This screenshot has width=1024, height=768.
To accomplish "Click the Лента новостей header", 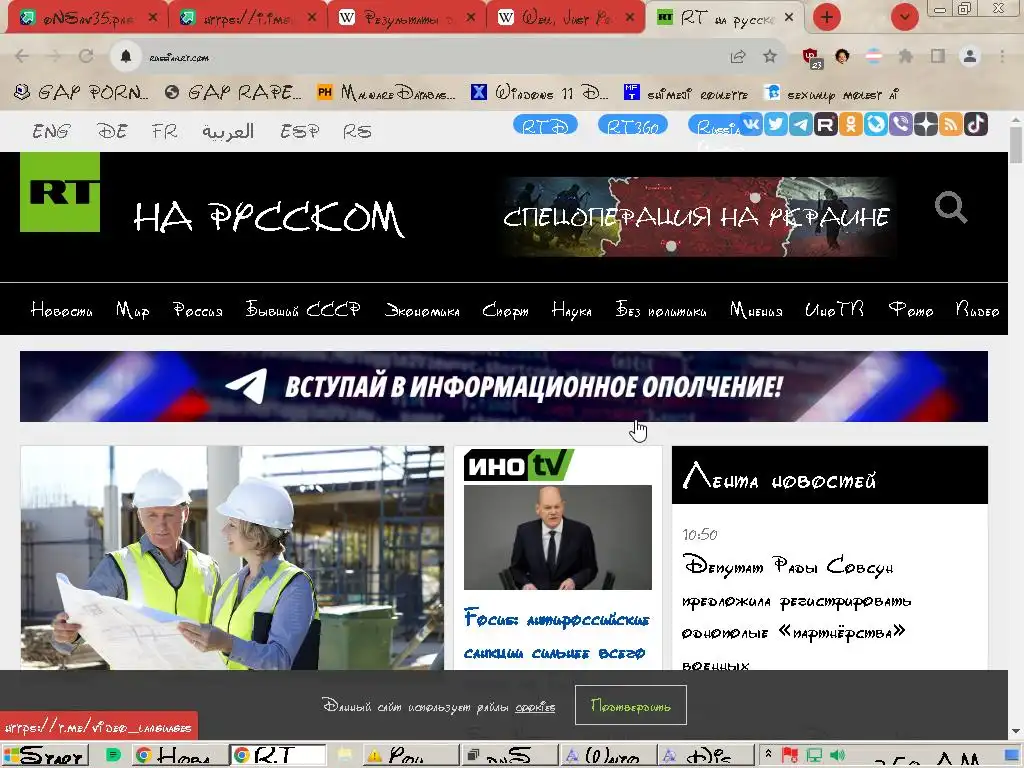I will [829, 475].
